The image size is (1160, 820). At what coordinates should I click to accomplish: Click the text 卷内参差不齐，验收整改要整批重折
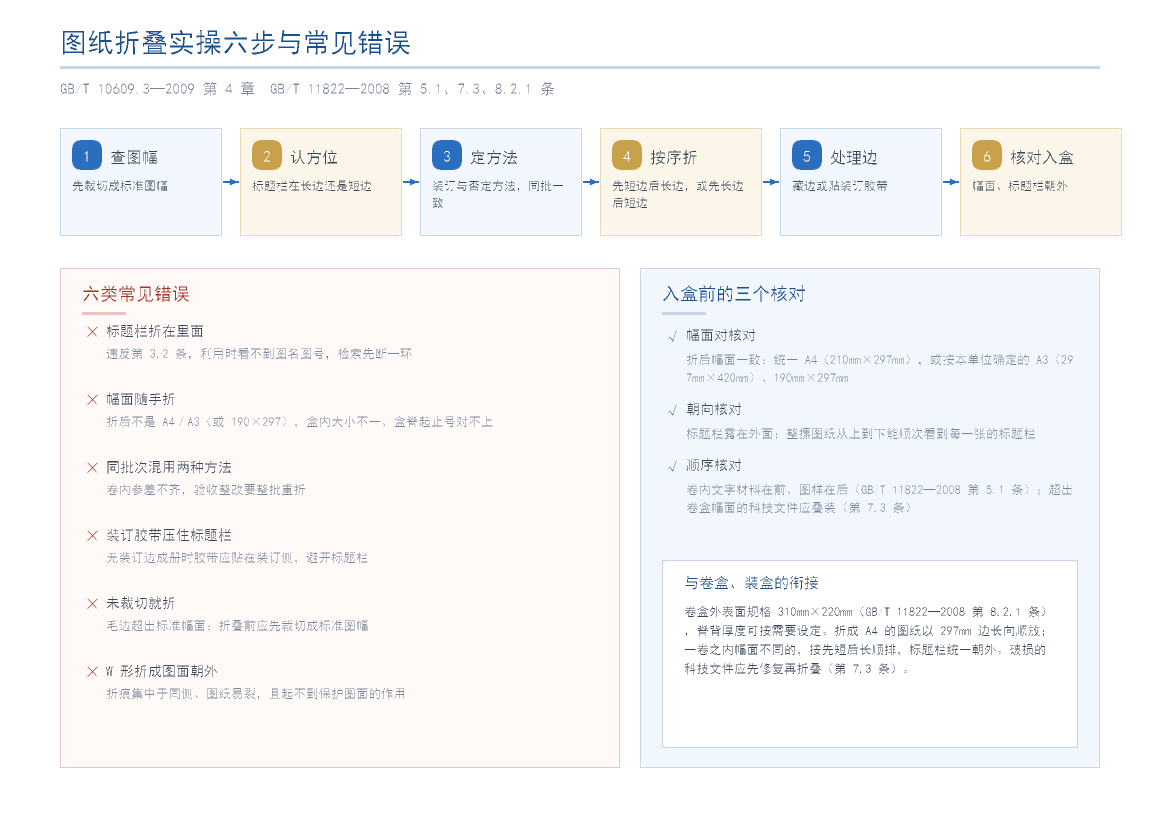coord(206,490)
